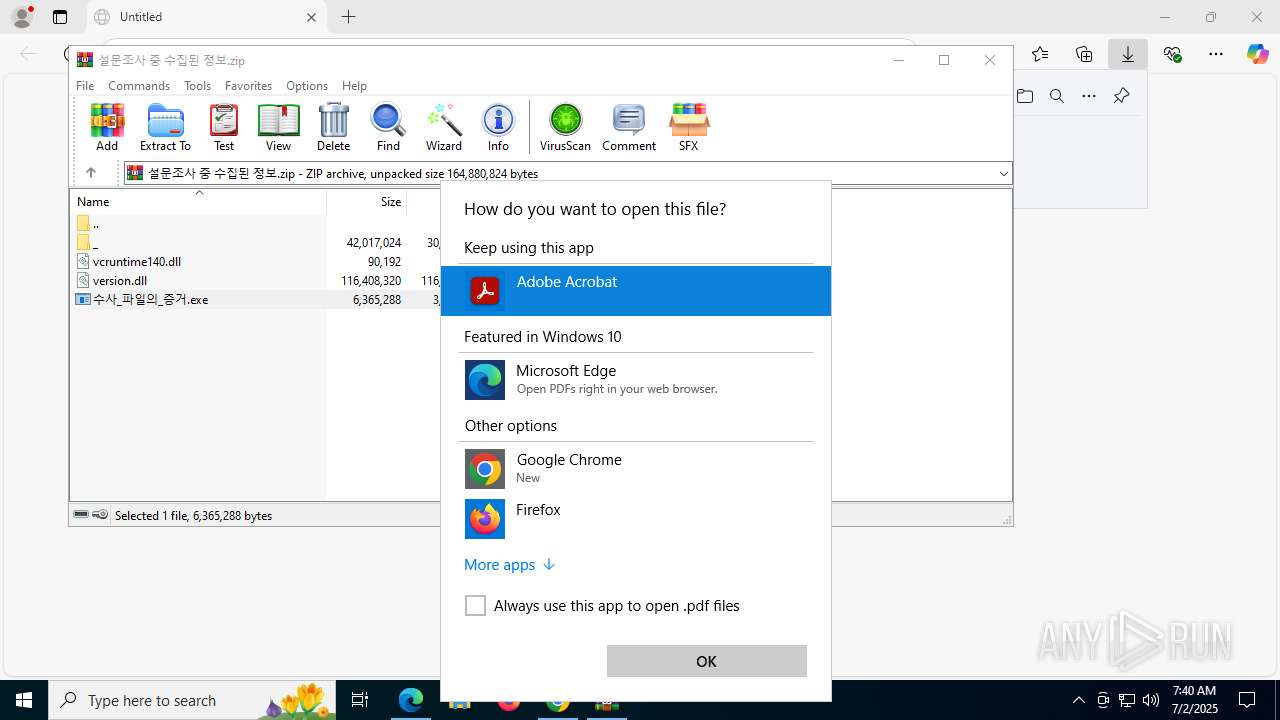Screen dimensions: 1280x720
Task: Open Edge Copilot icon
Action: point(1257,54)
